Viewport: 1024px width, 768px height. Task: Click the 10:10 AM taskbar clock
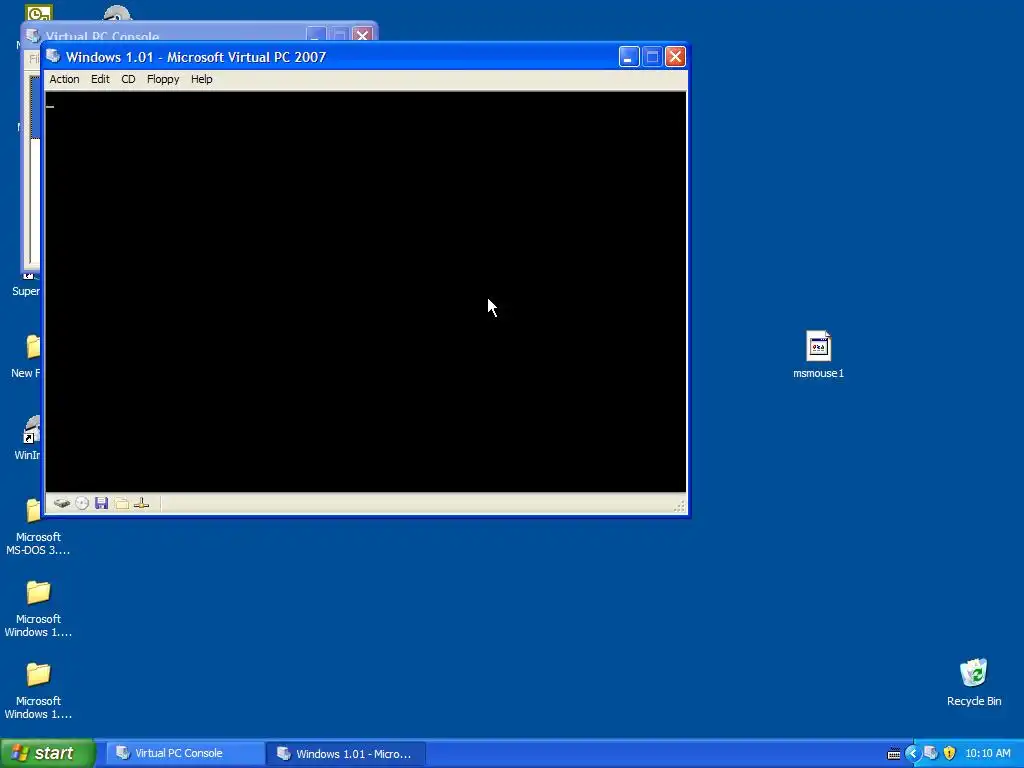(x=987, y=754)
